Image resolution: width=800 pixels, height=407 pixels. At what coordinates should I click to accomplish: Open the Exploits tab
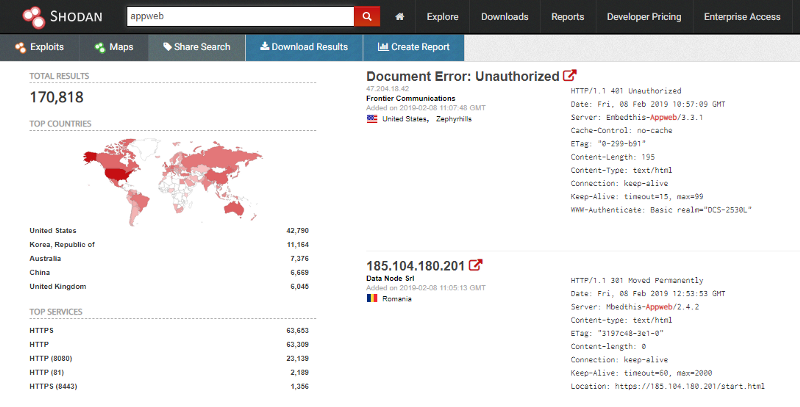pos(40,47)
